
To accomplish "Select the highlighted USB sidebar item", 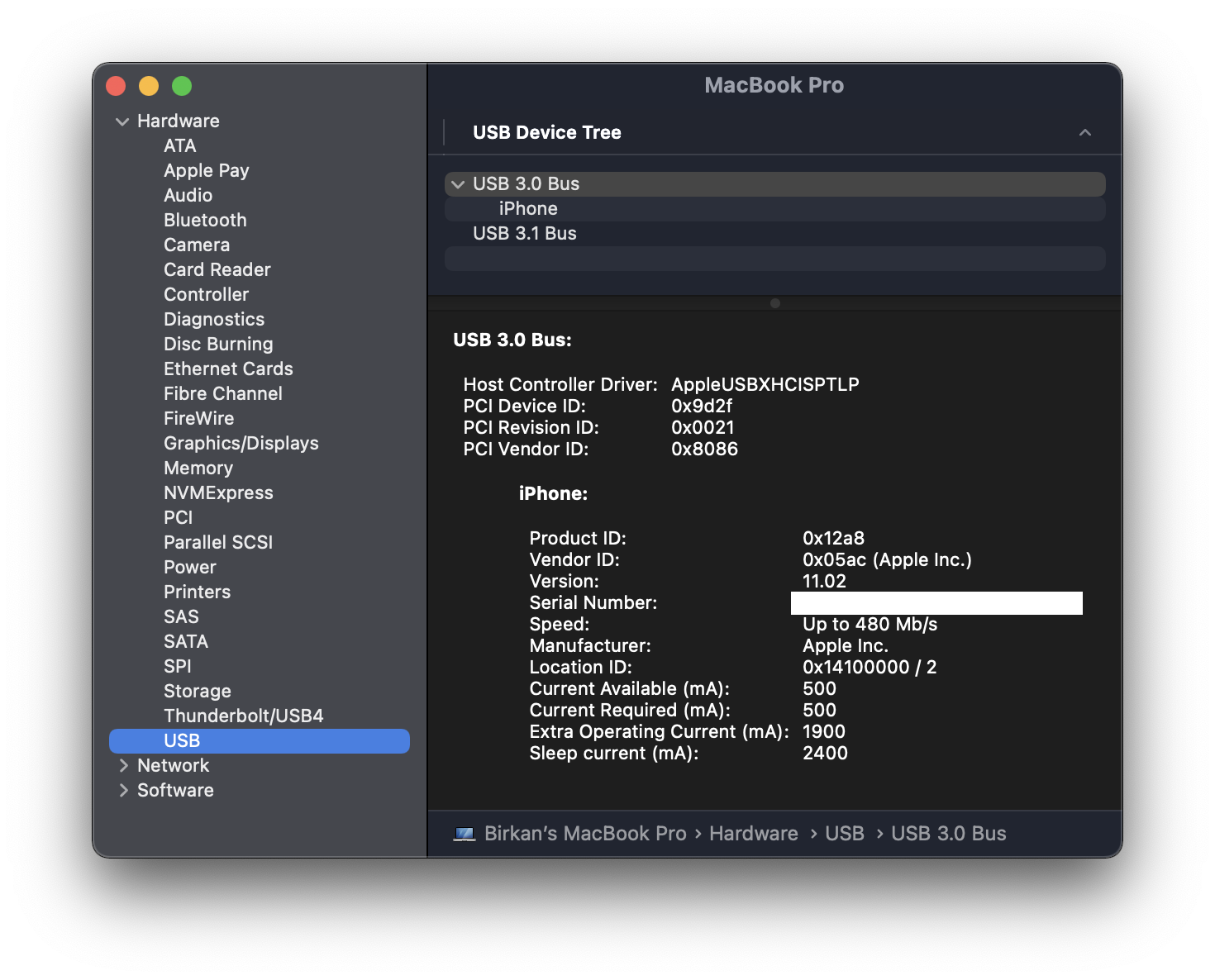I will point(260,741).
